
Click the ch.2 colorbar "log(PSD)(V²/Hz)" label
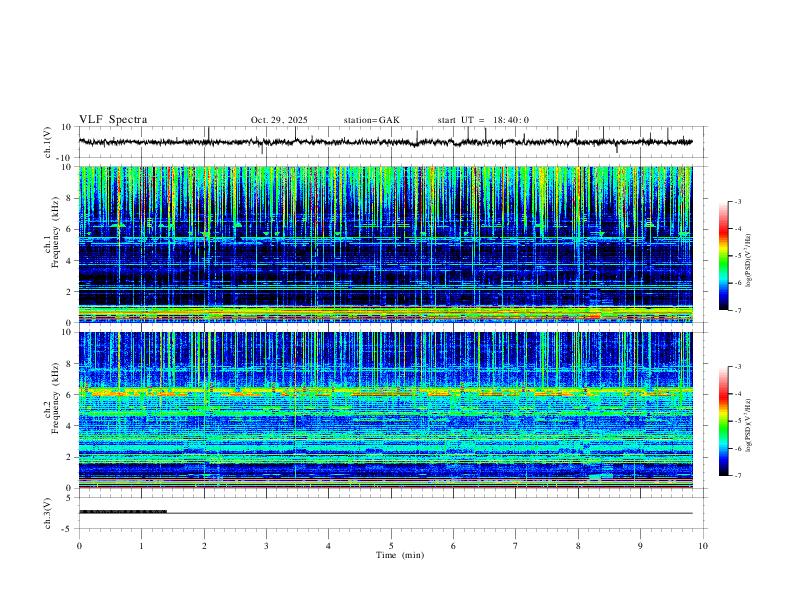(748, 425)
